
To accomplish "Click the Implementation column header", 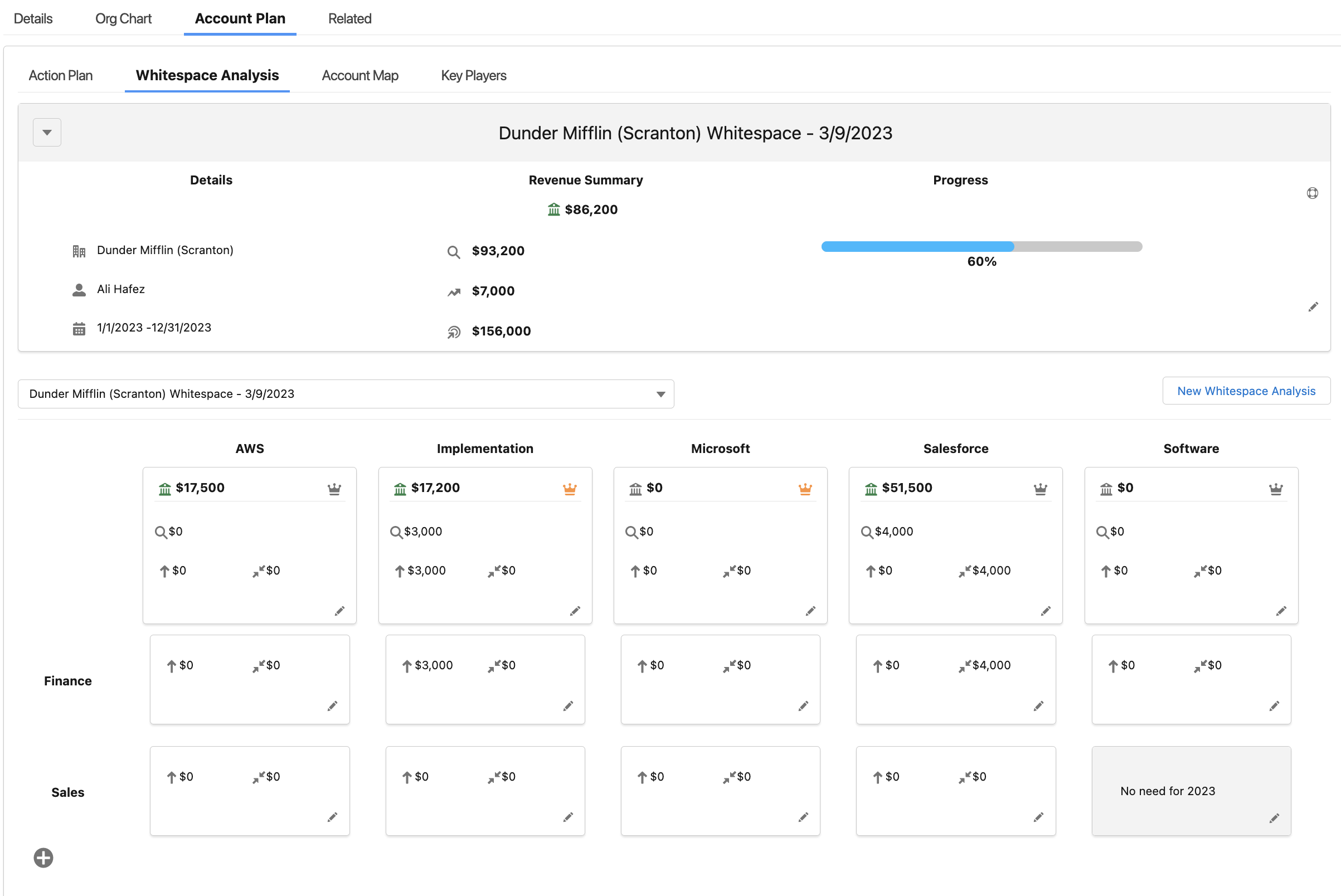I will tap(485, 449).
